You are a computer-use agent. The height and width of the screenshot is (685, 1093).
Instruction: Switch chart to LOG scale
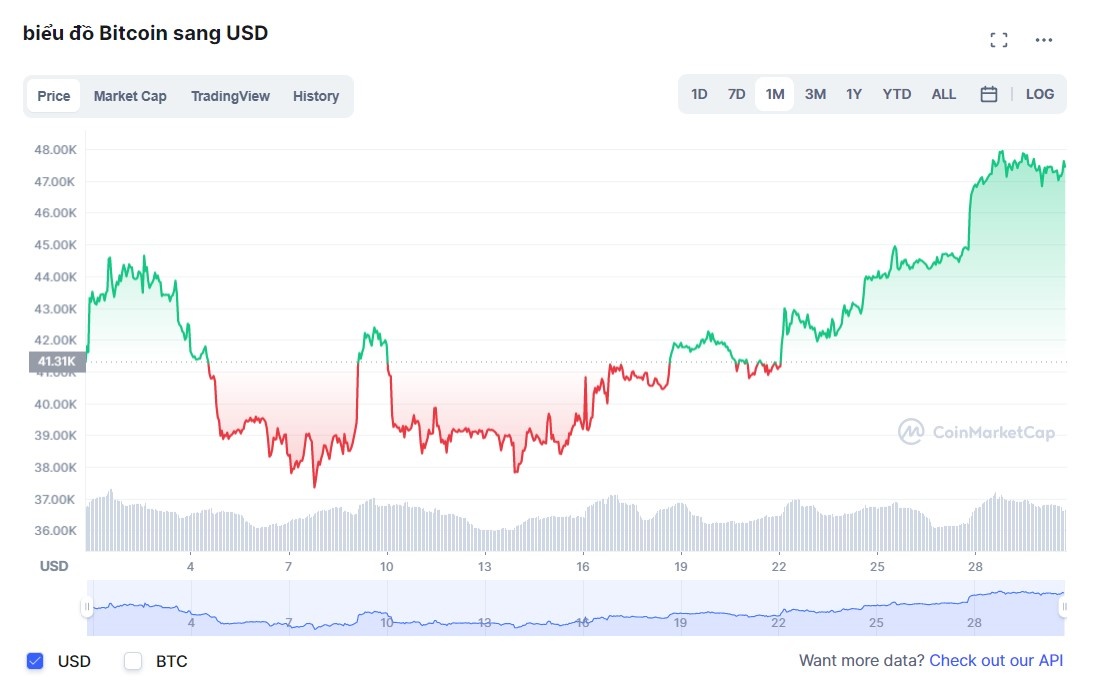(x=1040, y=93)
